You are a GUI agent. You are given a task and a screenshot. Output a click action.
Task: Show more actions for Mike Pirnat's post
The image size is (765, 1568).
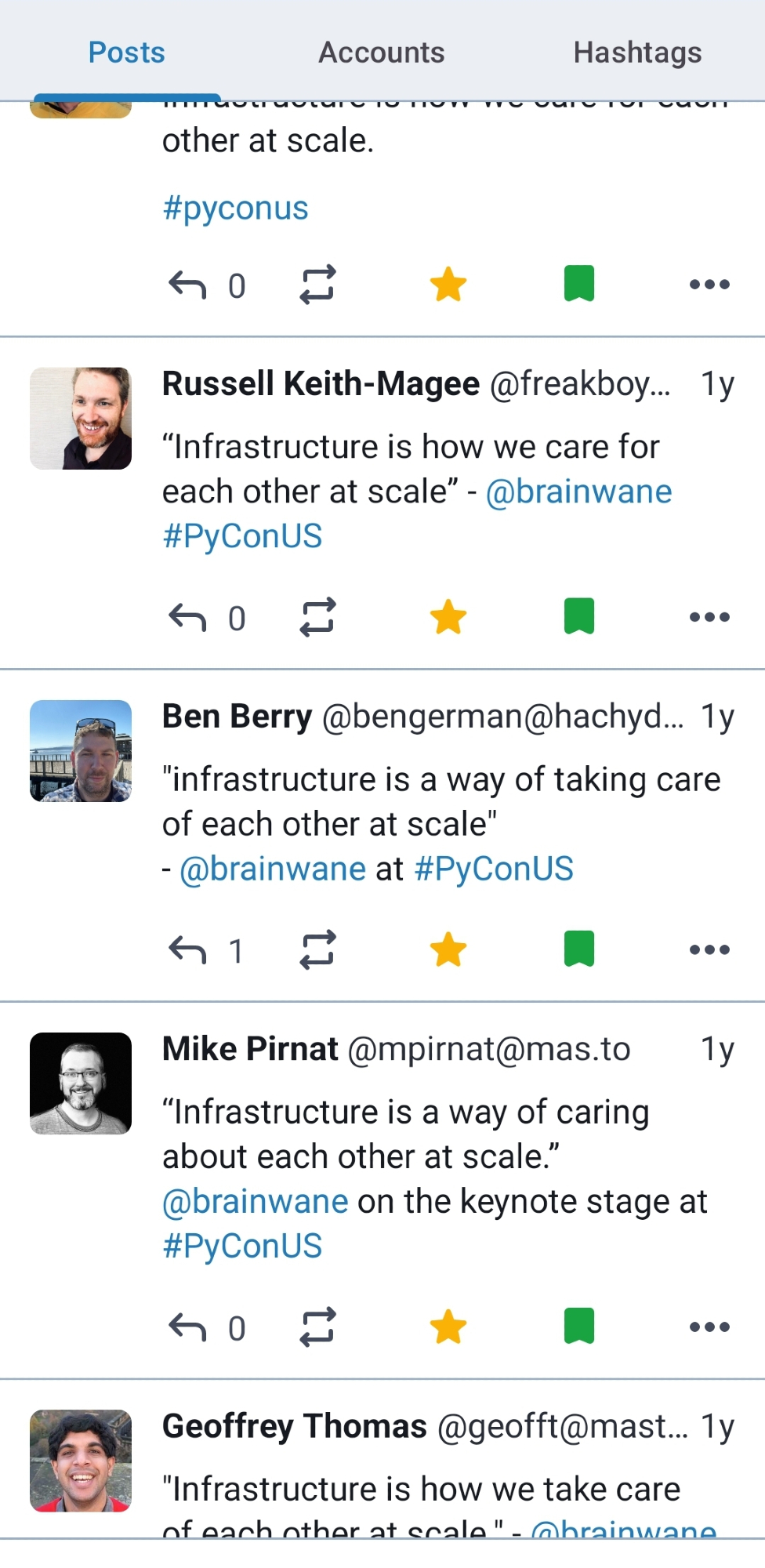(709, 1327)
